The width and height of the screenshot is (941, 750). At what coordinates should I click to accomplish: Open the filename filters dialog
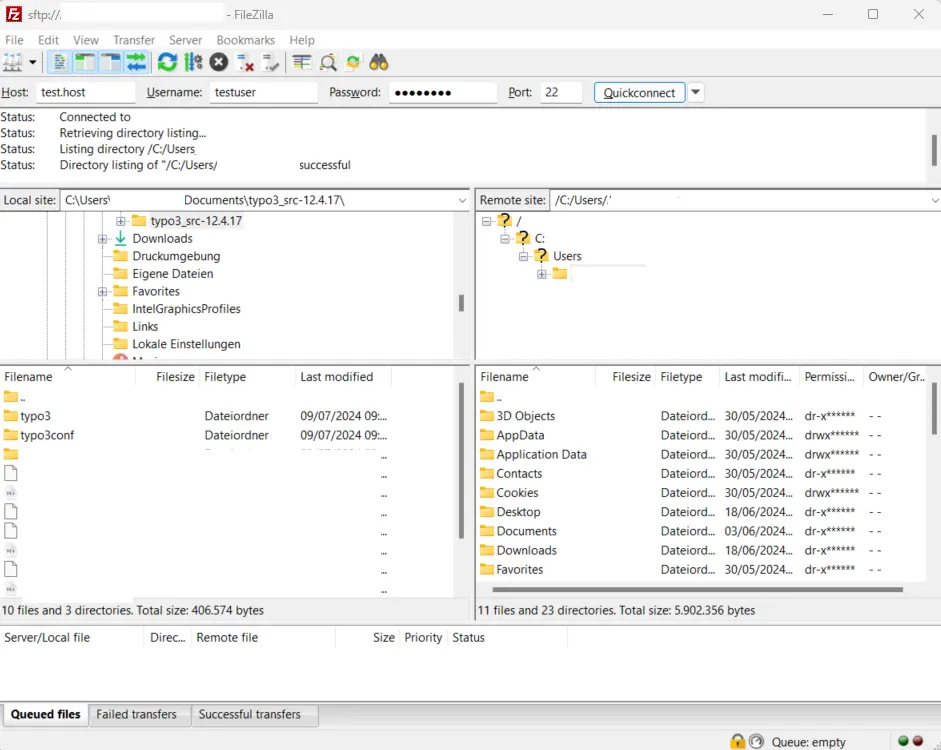pos(300,62)
